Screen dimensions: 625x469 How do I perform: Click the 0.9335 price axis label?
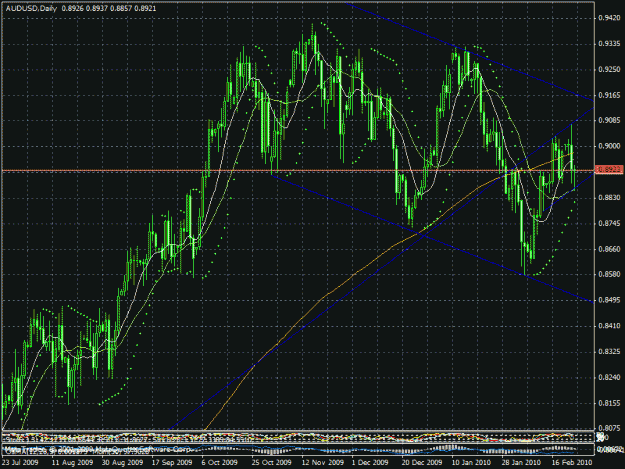pos(609,43)
